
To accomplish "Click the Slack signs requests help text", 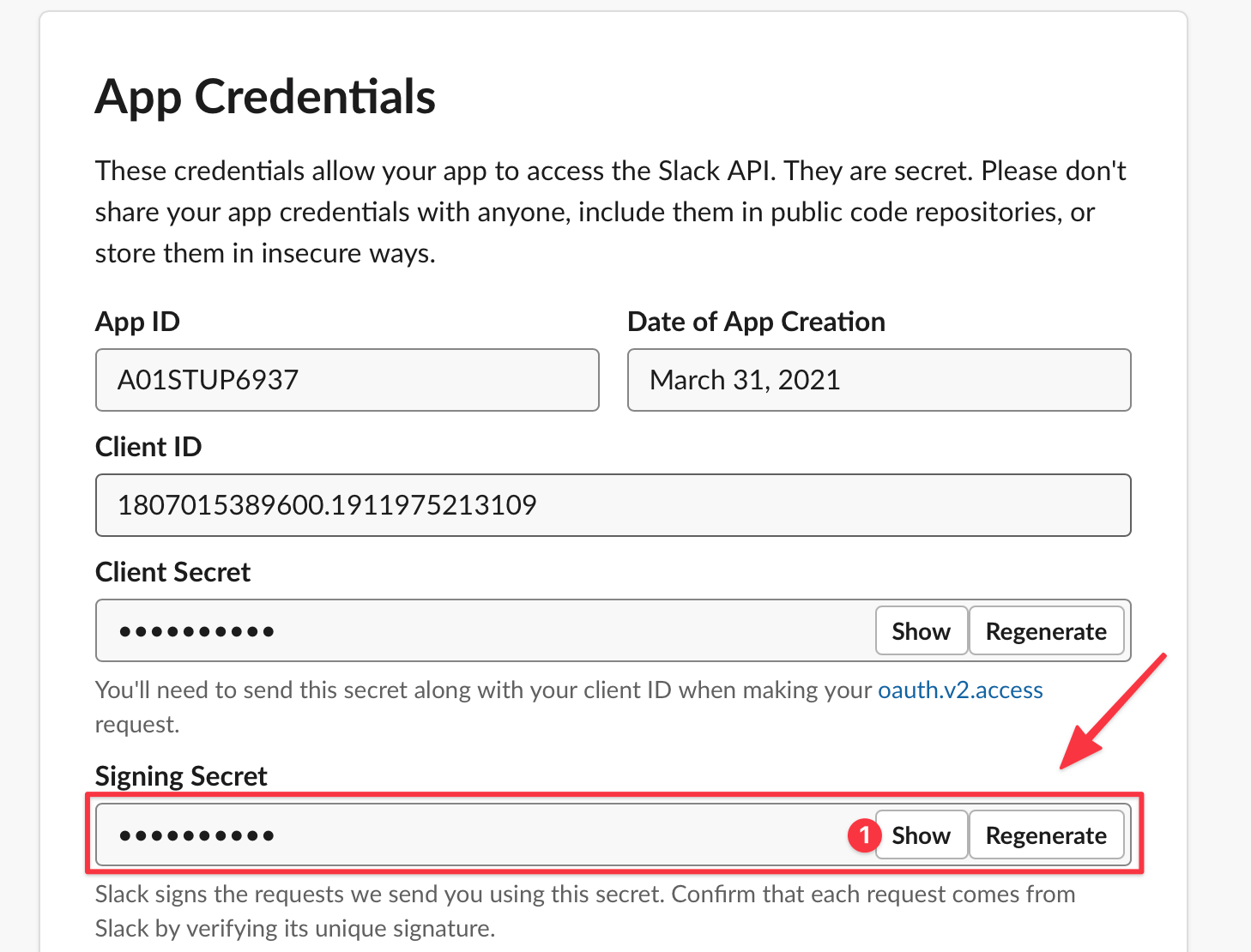I will point(583,911).
